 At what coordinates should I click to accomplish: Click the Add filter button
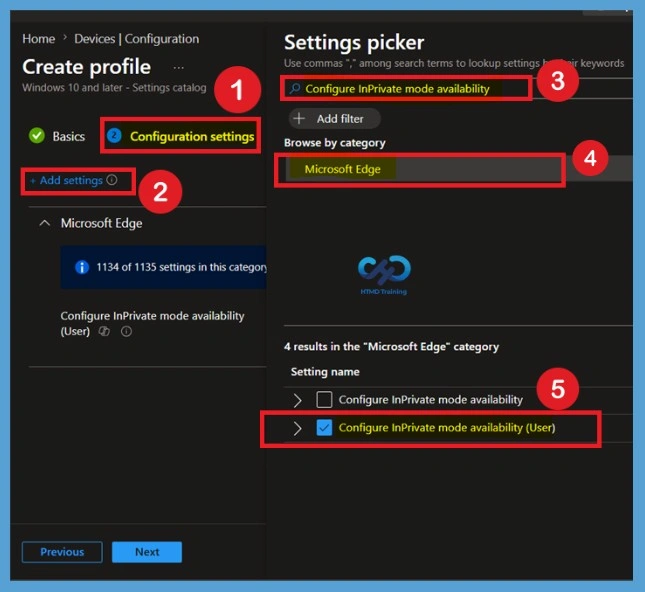point(334,118)
